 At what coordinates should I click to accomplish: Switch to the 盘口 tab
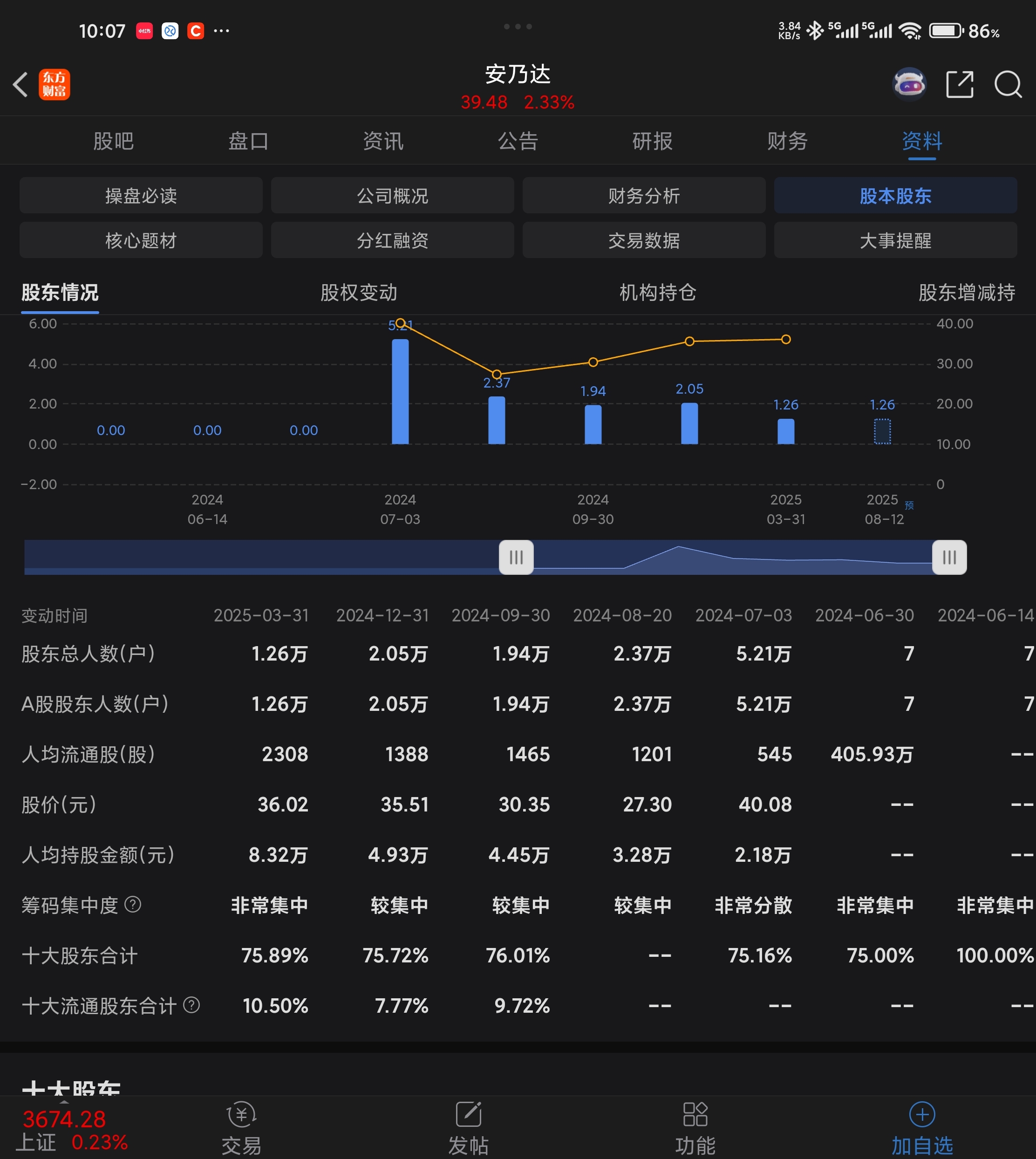tap(248, 141)
